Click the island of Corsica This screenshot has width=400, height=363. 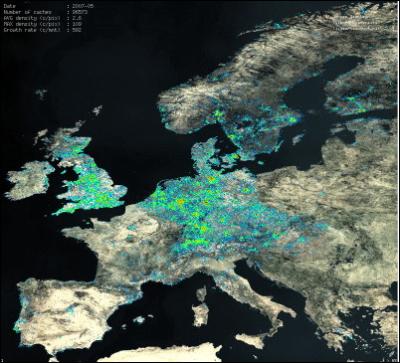[201, 293]
